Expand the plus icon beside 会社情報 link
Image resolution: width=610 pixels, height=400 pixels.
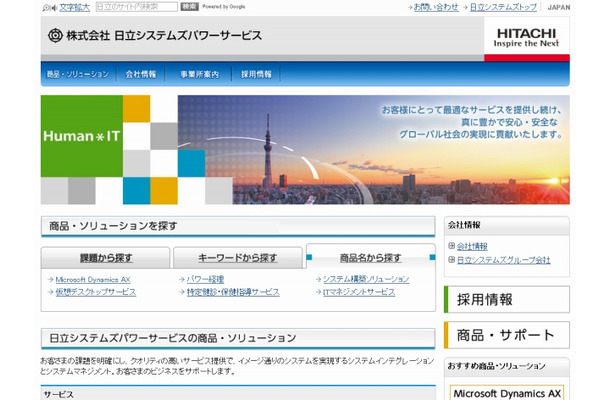point(451,246)
